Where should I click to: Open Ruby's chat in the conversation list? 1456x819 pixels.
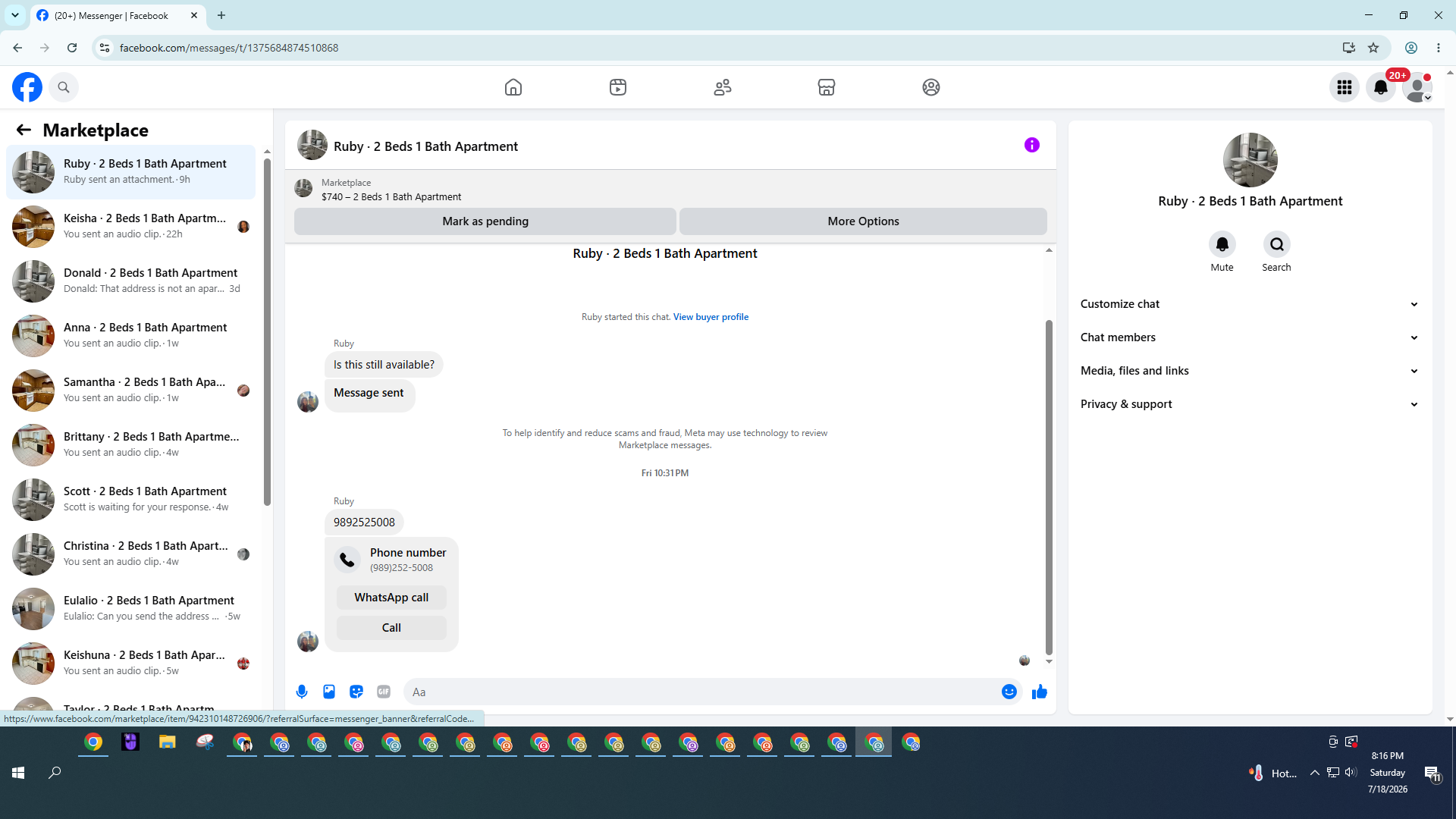[x=131, y=172]
